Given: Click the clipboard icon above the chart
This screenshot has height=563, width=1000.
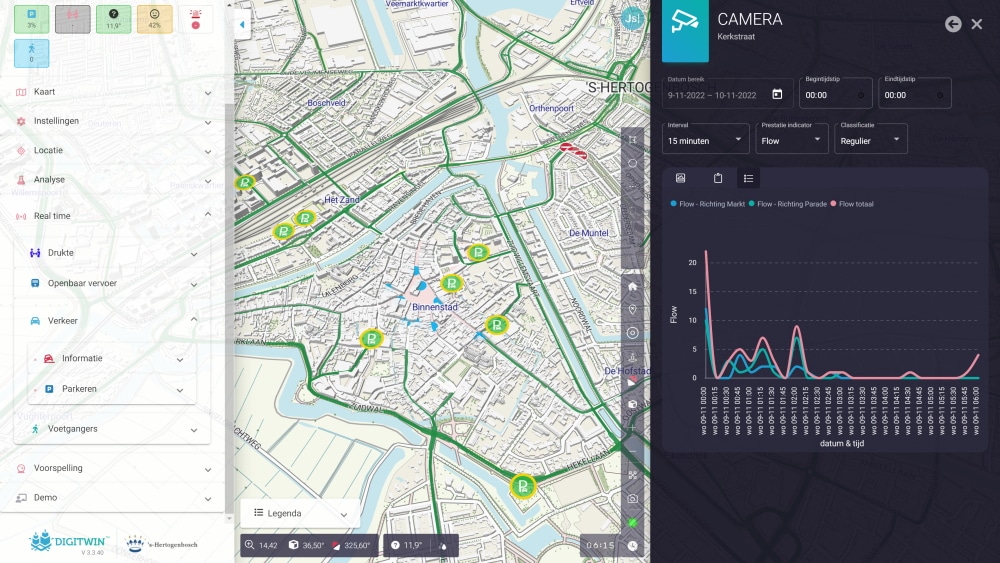Looking at the screenshot, I should (717, 178).
